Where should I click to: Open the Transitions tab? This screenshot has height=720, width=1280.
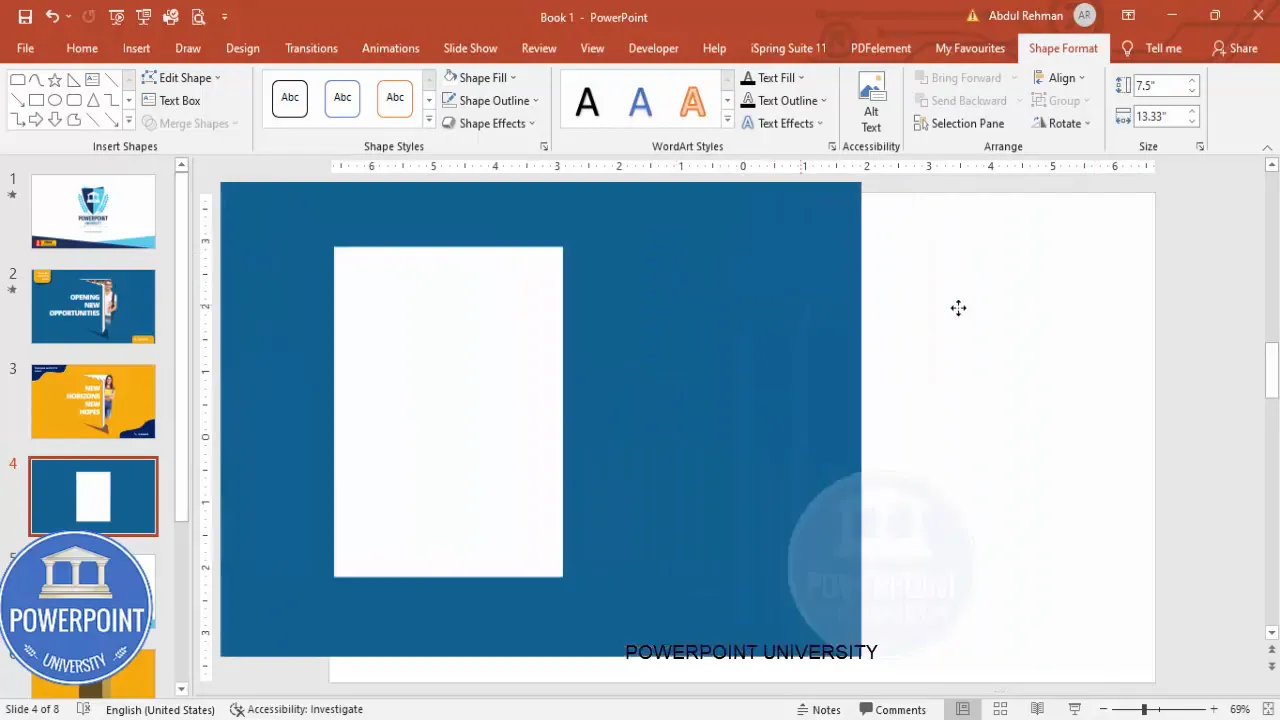(x=311, y=48)
